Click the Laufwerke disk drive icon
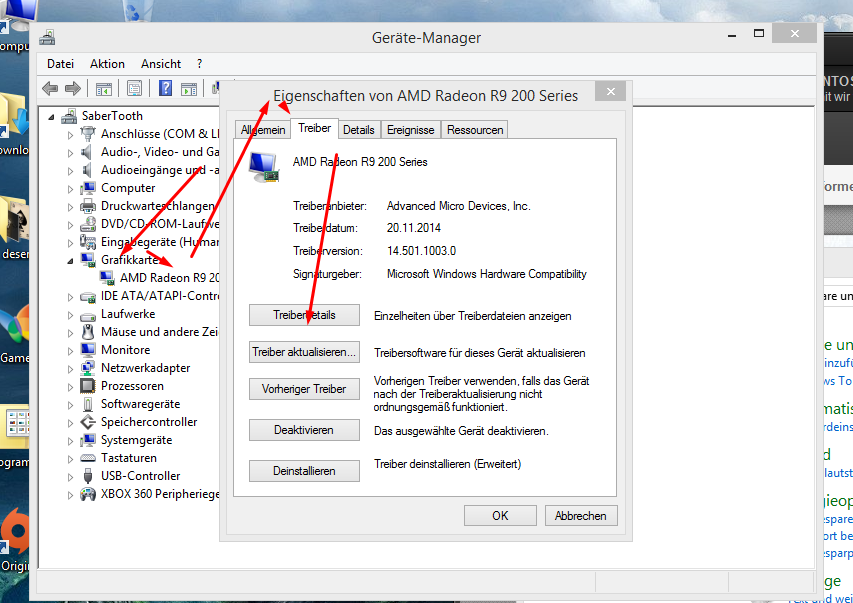Image resolution: width=853 pixels, height=603 pixels. pyautogui.click(x=88, y=315)
